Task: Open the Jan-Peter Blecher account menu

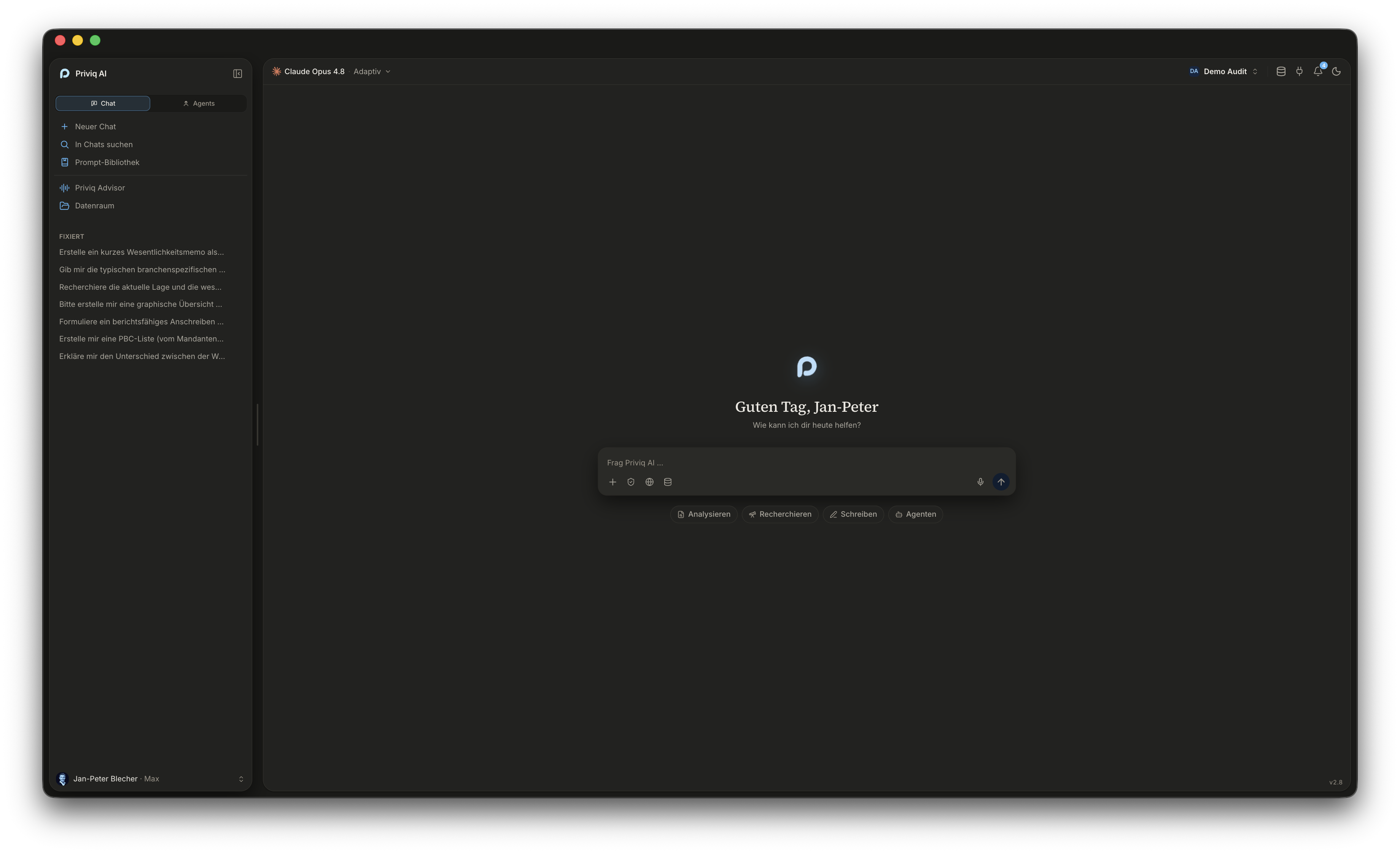Action: coord(151,779)
